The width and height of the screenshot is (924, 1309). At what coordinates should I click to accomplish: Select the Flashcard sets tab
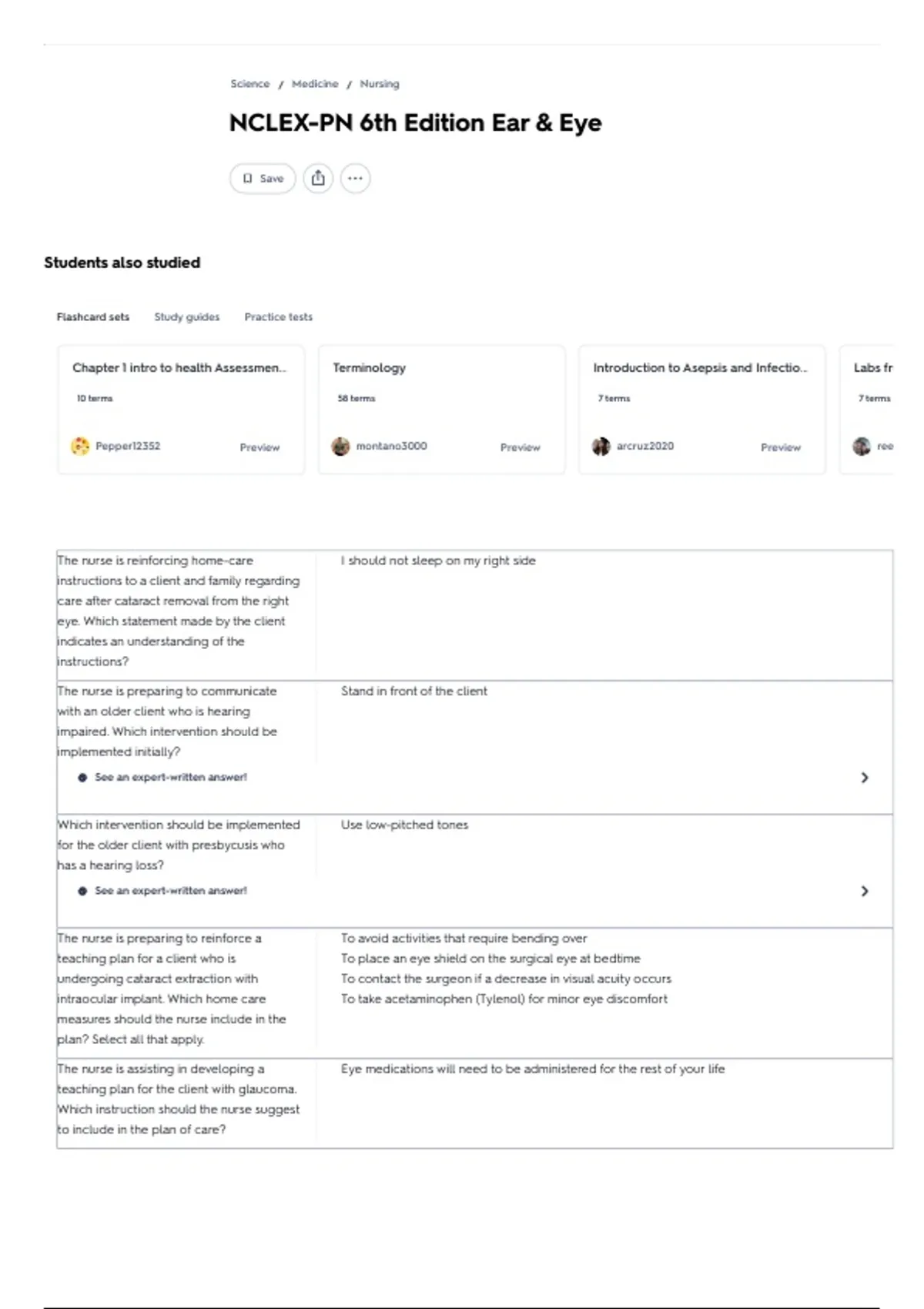(93, 317)
